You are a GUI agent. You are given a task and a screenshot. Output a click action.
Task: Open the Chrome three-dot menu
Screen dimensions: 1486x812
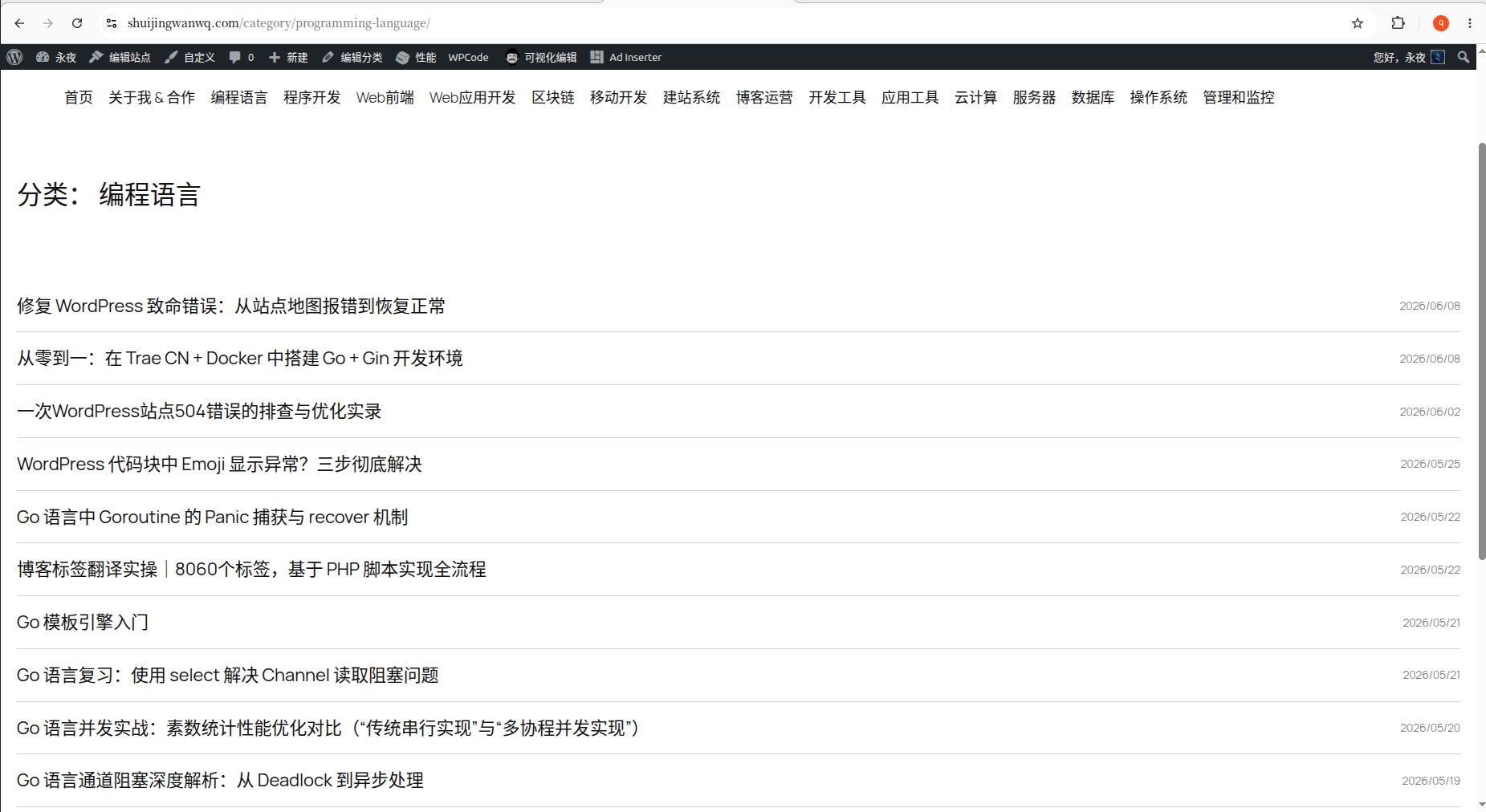point(1470,23)
